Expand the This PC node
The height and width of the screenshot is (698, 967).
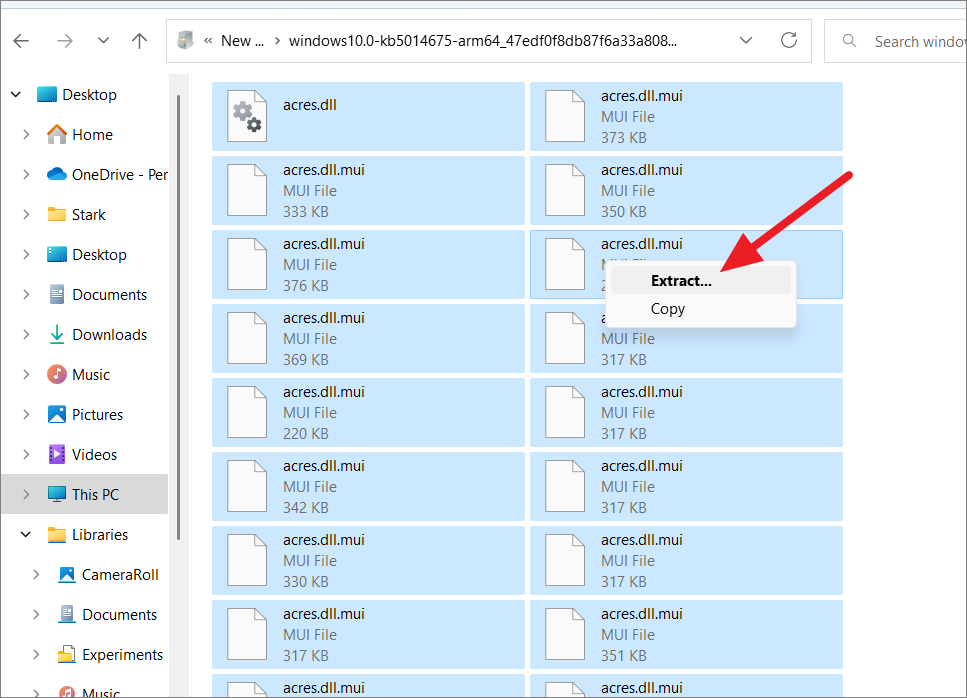click(x=26, y=495)
